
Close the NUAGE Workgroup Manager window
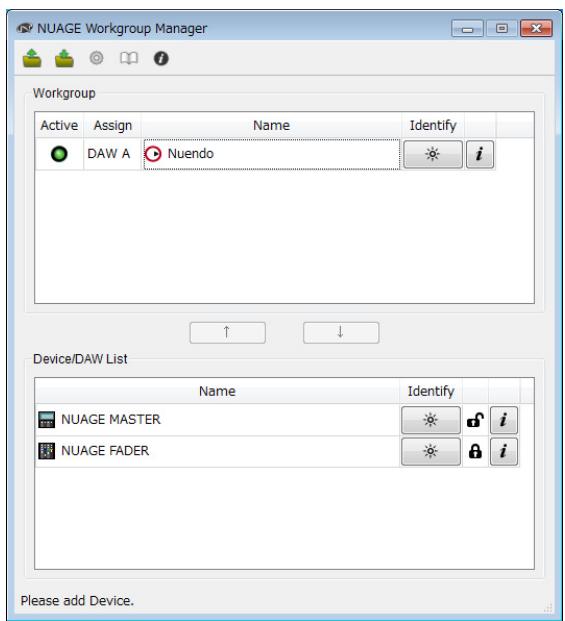pos(536,29)
